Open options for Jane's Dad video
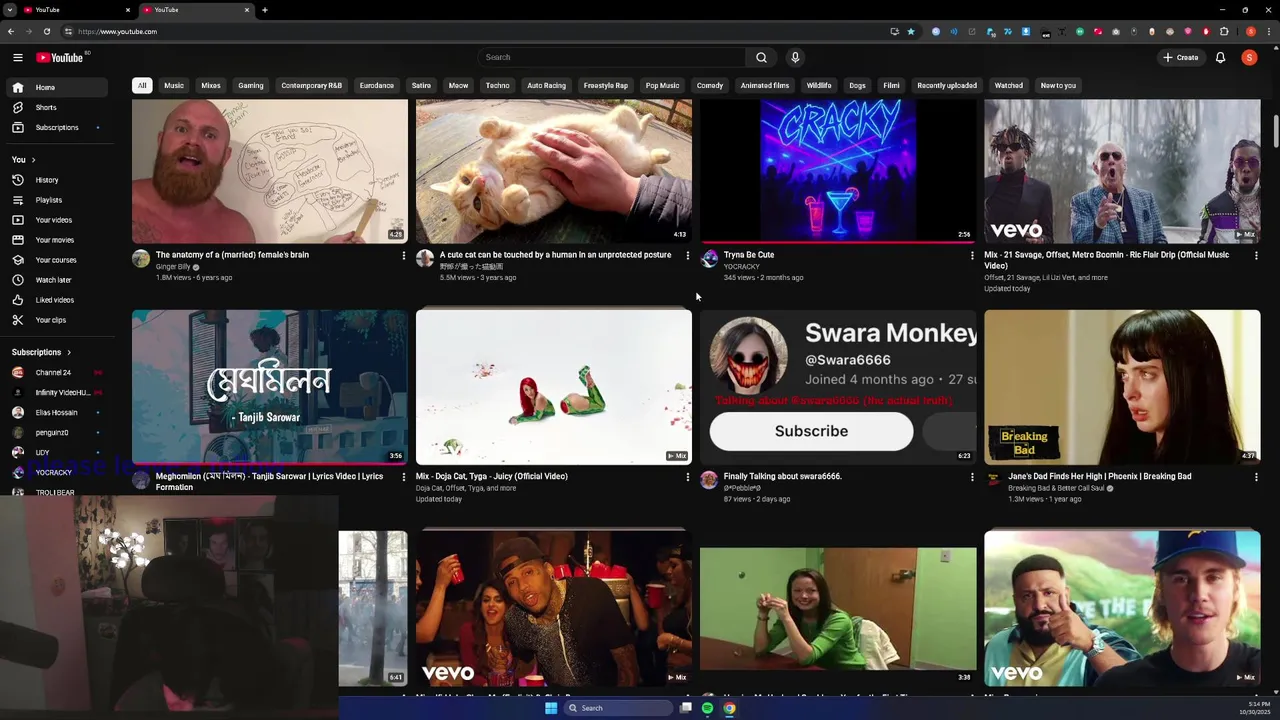Screen dimensions: 1280x720 pos(1256,478)
